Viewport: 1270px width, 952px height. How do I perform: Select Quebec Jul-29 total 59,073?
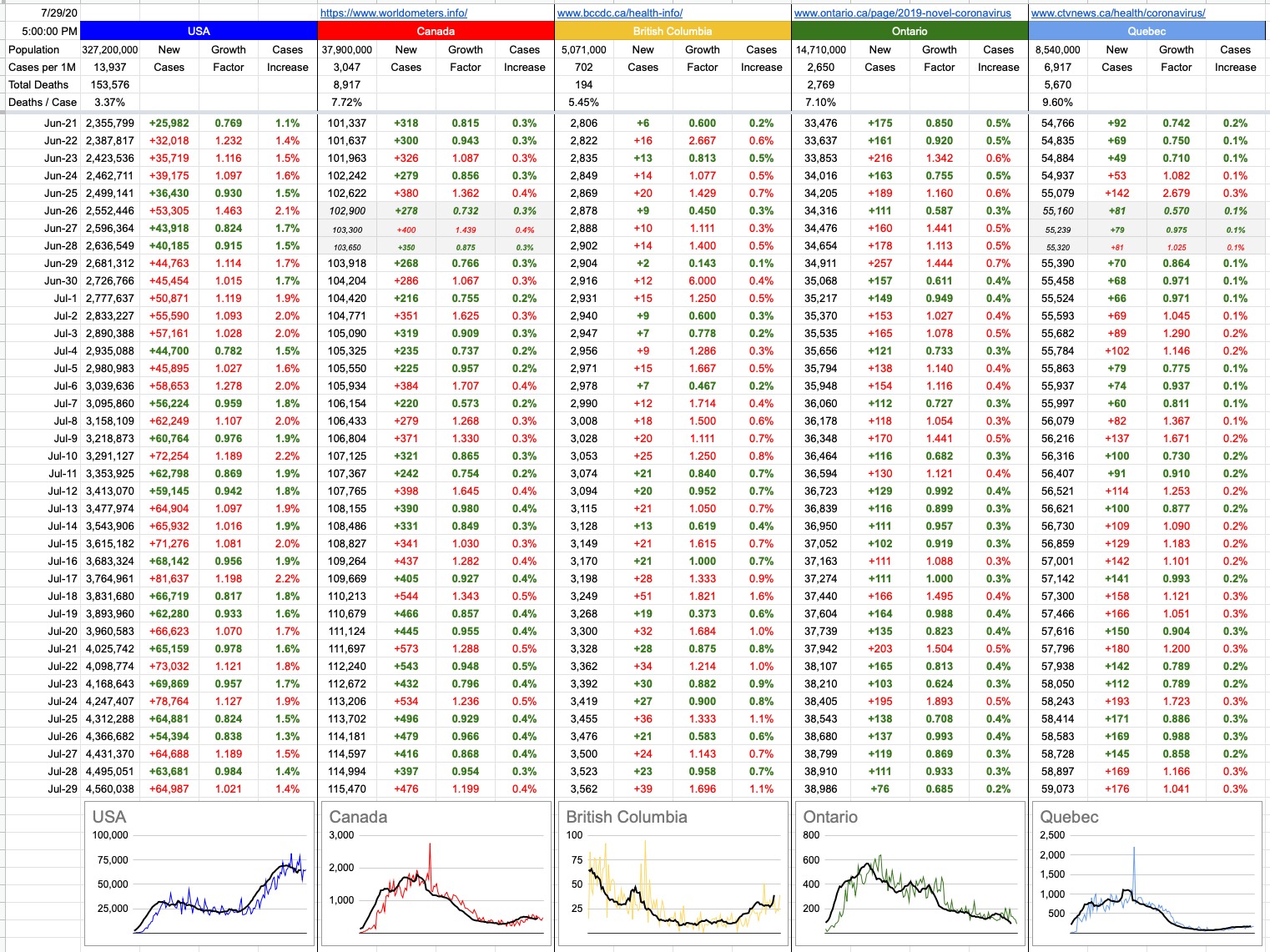tap(1058, 788)
